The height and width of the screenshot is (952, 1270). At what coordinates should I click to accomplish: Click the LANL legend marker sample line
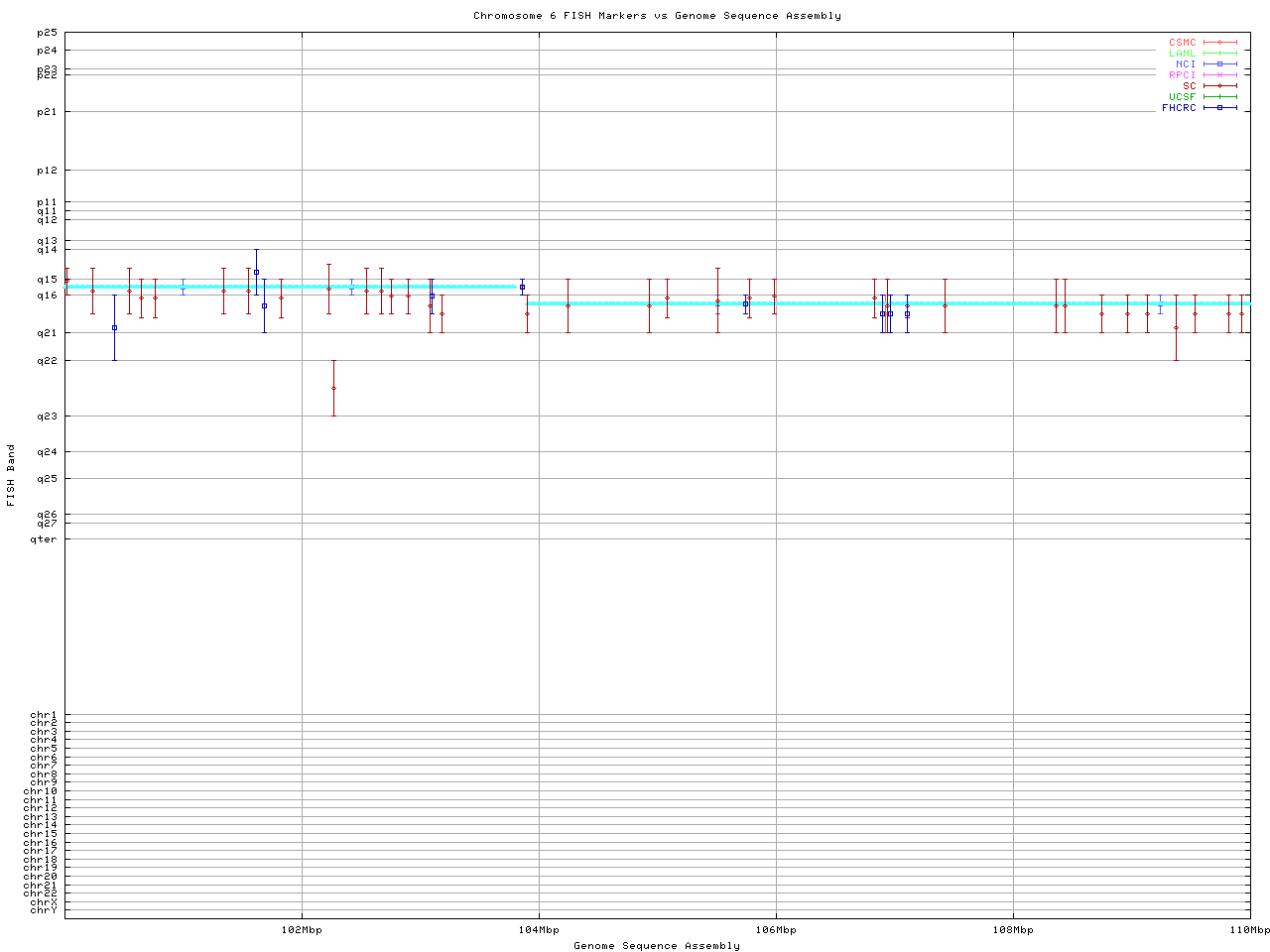tap(1220, 54)
